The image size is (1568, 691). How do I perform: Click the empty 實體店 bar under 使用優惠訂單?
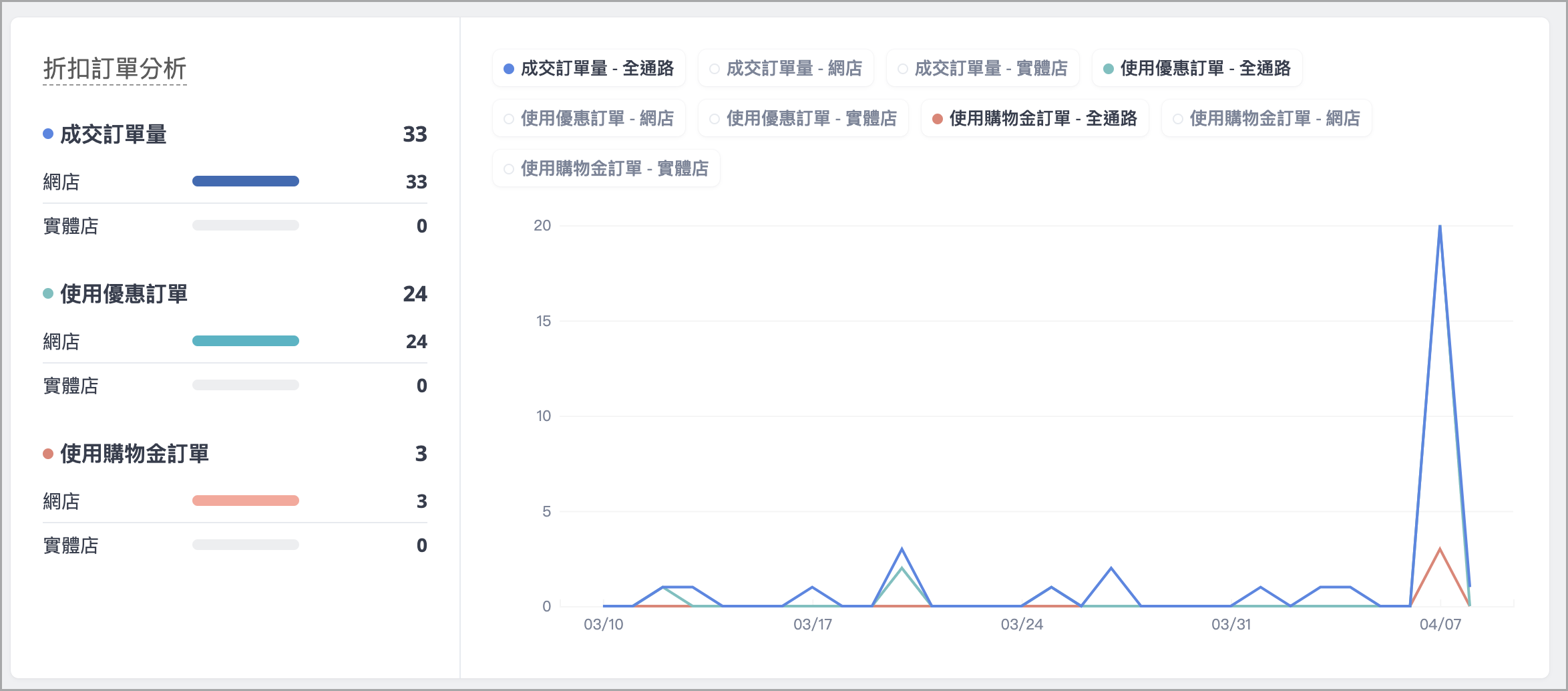(x=246, y=385)
